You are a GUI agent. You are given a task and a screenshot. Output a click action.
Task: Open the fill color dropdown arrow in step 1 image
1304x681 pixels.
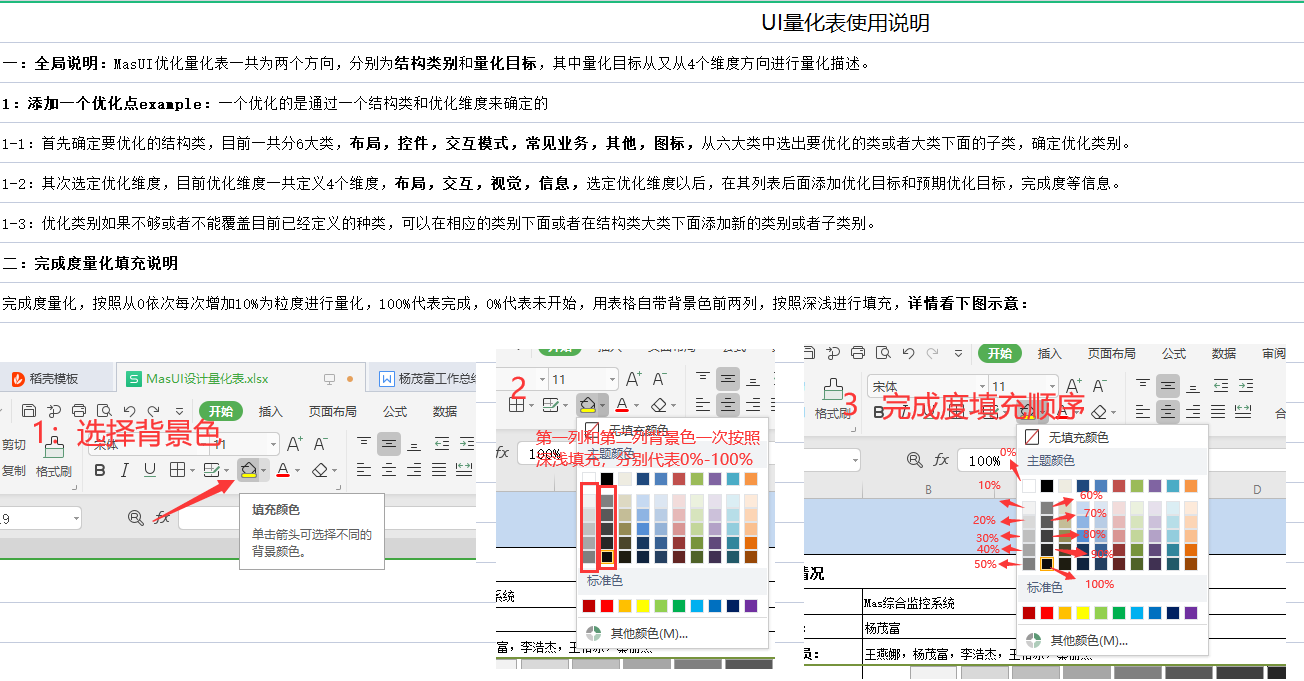[263, 471]
